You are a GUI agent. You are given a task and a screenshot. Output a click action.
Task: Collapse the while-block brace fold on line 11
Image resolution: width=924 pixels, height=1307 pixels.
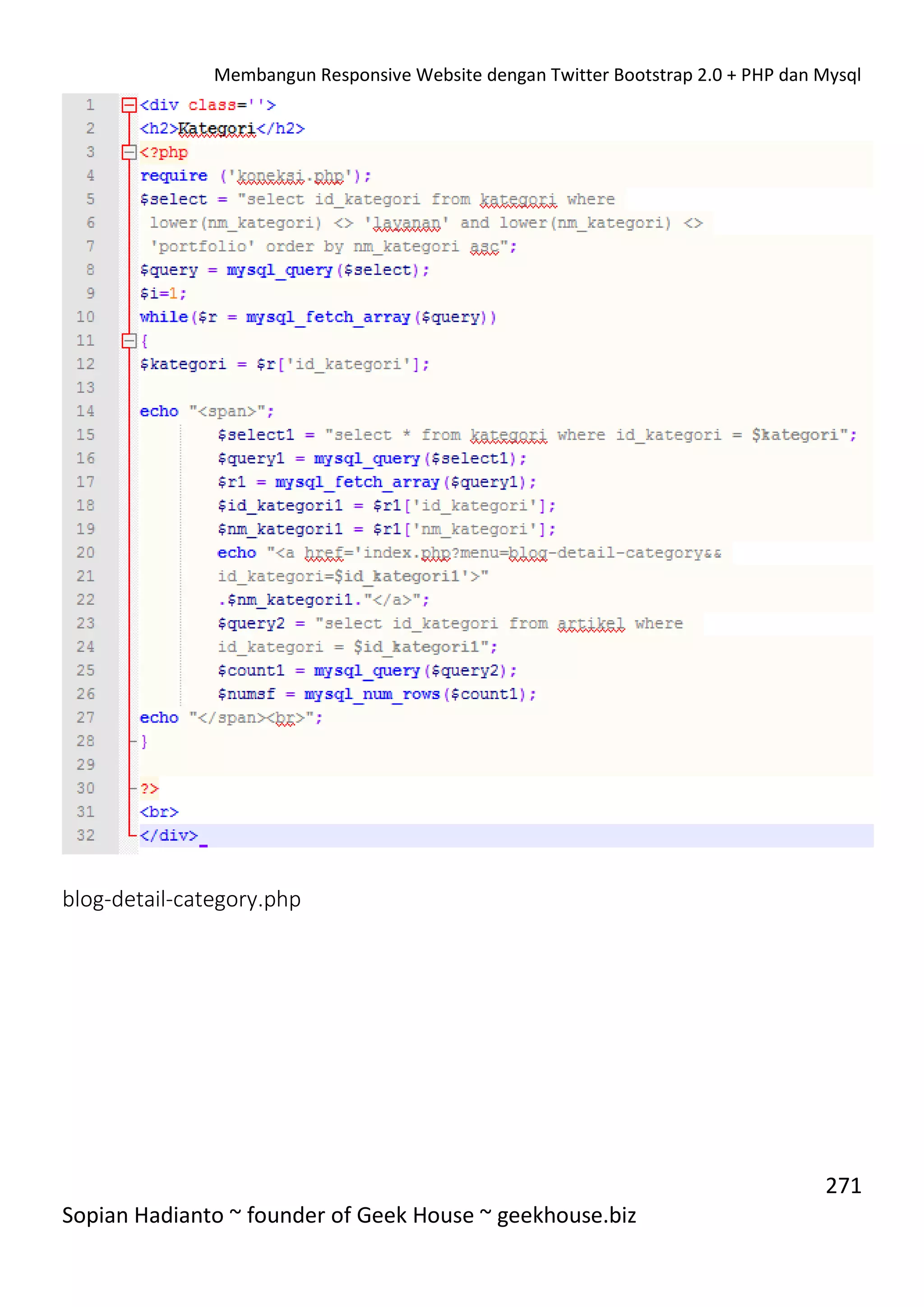point(129,340)
